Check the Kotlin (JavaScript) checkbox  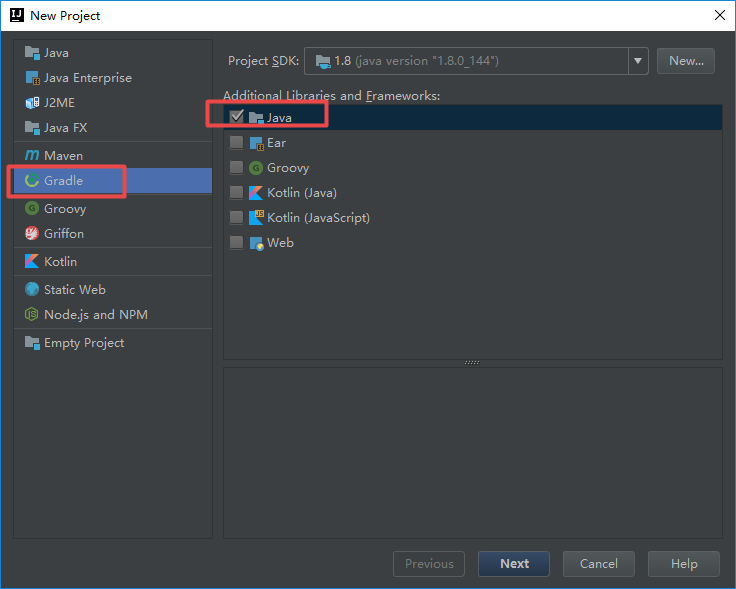click(237, 217)
